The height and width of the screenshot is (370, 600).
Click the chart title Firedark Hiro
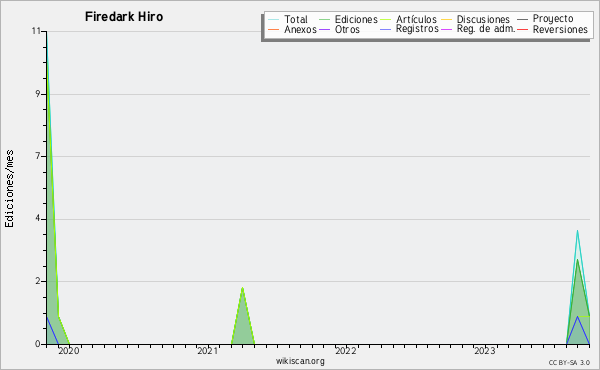(x=124, y=17)
